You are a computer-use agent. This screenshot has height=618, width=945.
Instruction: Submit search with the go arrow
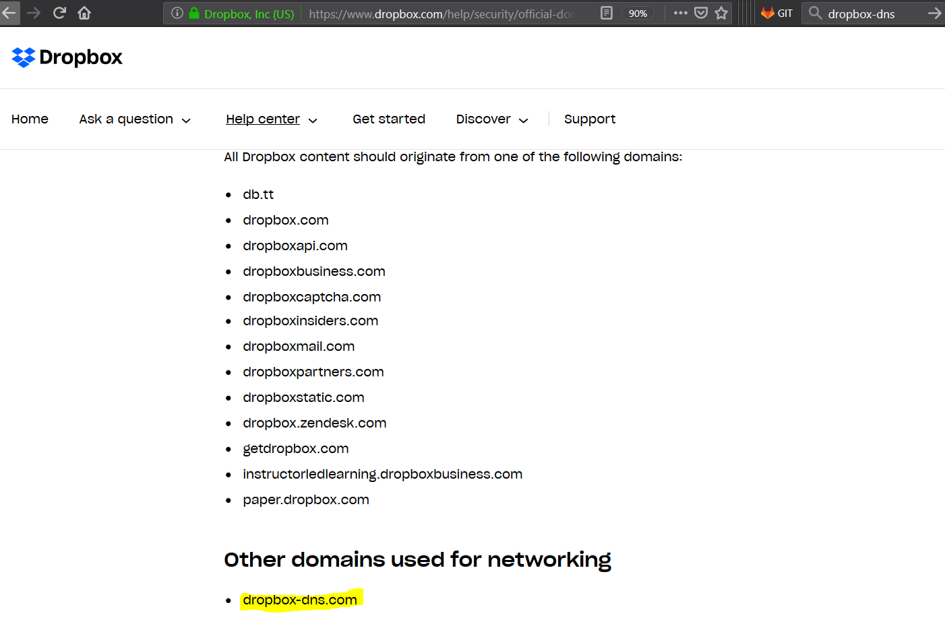coord(935,13)
